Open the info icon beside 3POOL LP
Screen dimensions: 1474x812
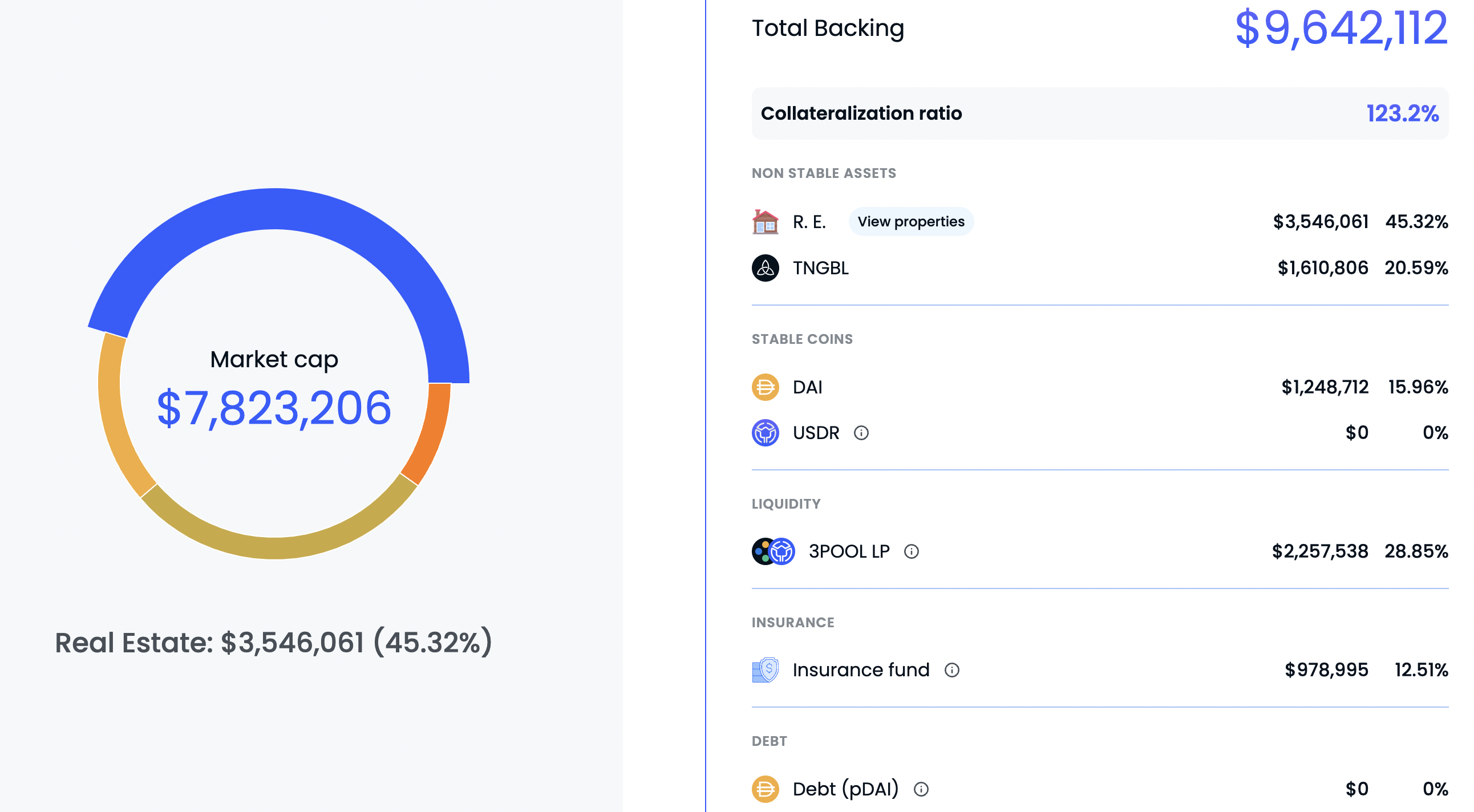(x=911, y=552)
